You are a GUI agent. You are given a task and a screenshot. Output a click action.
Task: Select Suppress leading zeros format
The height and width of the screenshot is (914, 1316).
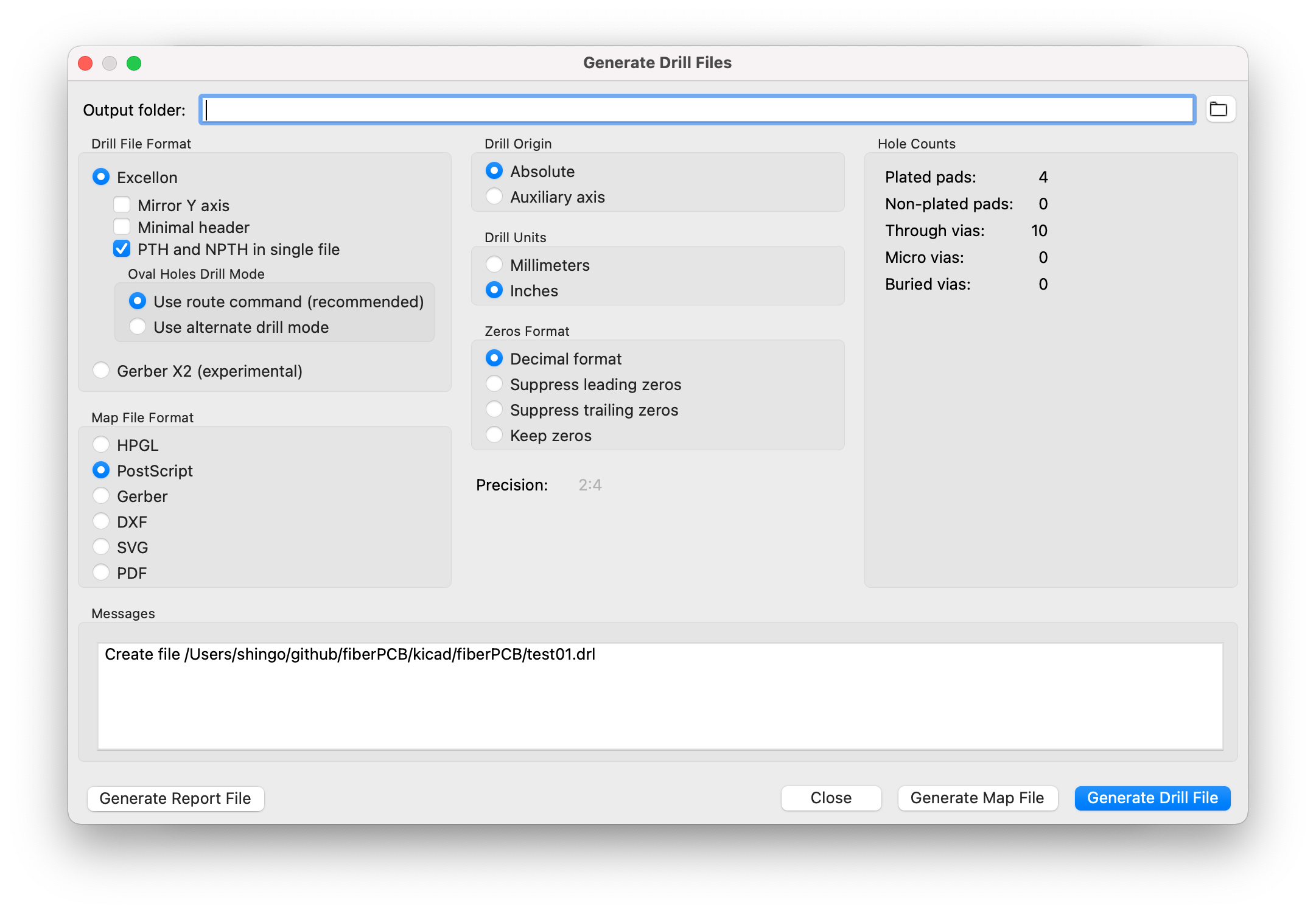(x=494, y=384)
